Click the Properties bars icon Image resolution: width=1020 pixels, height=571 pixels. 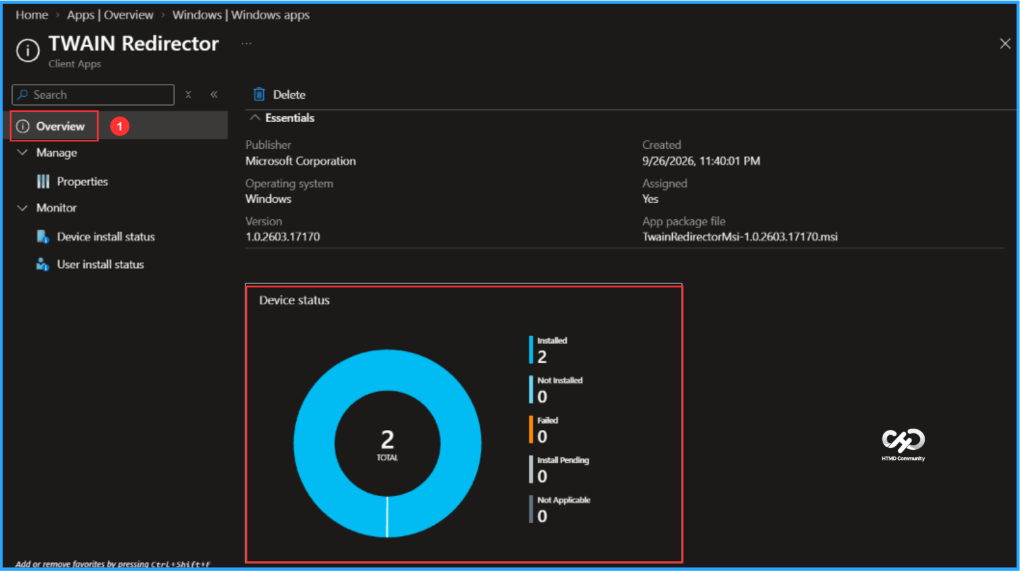[x=43, y=181]
